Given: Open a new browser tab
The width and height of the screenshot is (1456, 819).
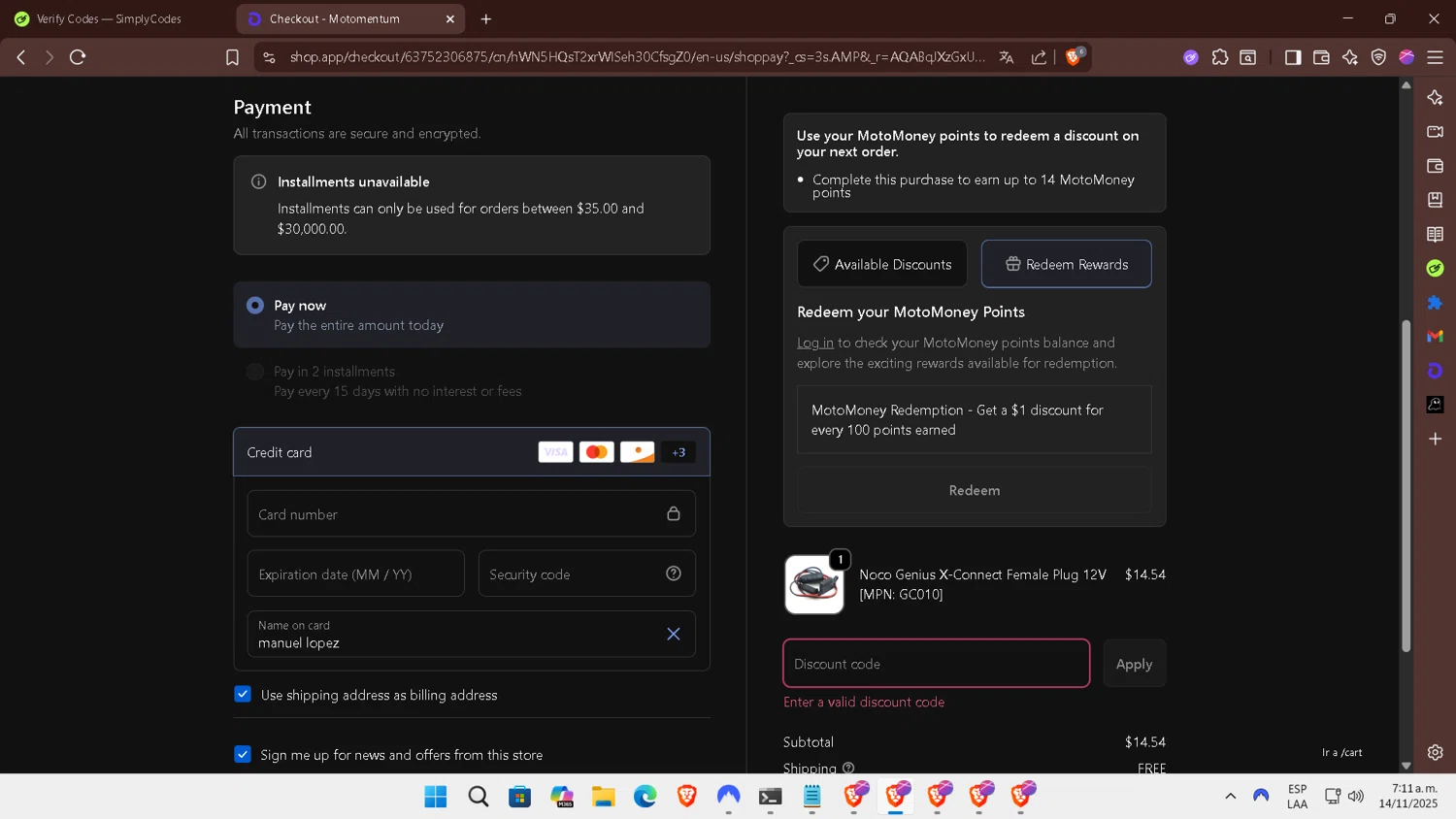Looking at the screenshot, I should (x=486, y=18).
